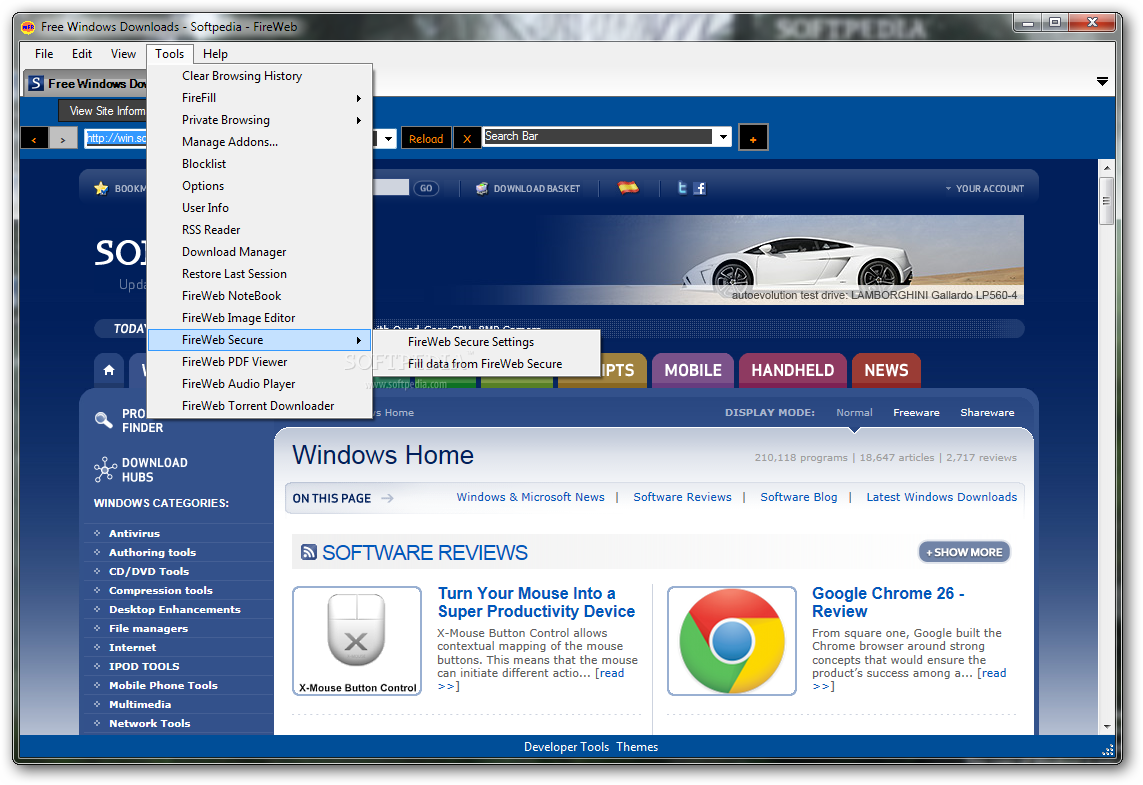Click the vertical scrollbar down arrow

pos(1107,727)
